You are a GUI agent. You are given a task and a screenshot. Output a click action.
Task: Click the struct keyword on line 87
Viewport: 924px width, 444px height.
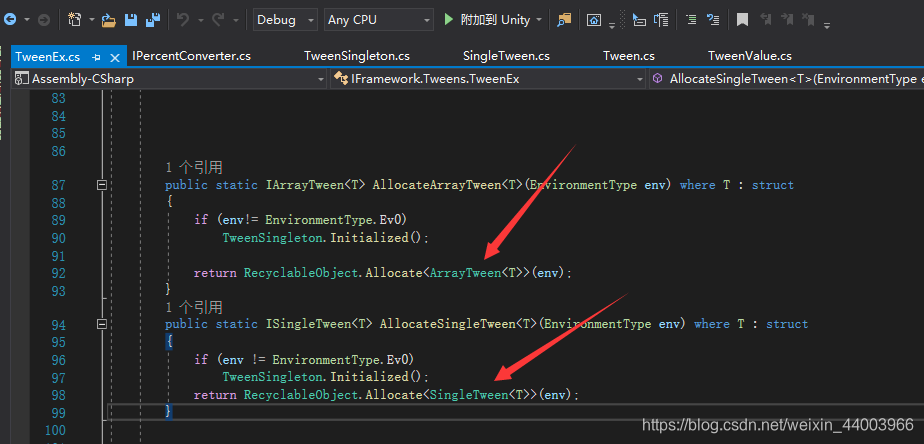(773, 185)
